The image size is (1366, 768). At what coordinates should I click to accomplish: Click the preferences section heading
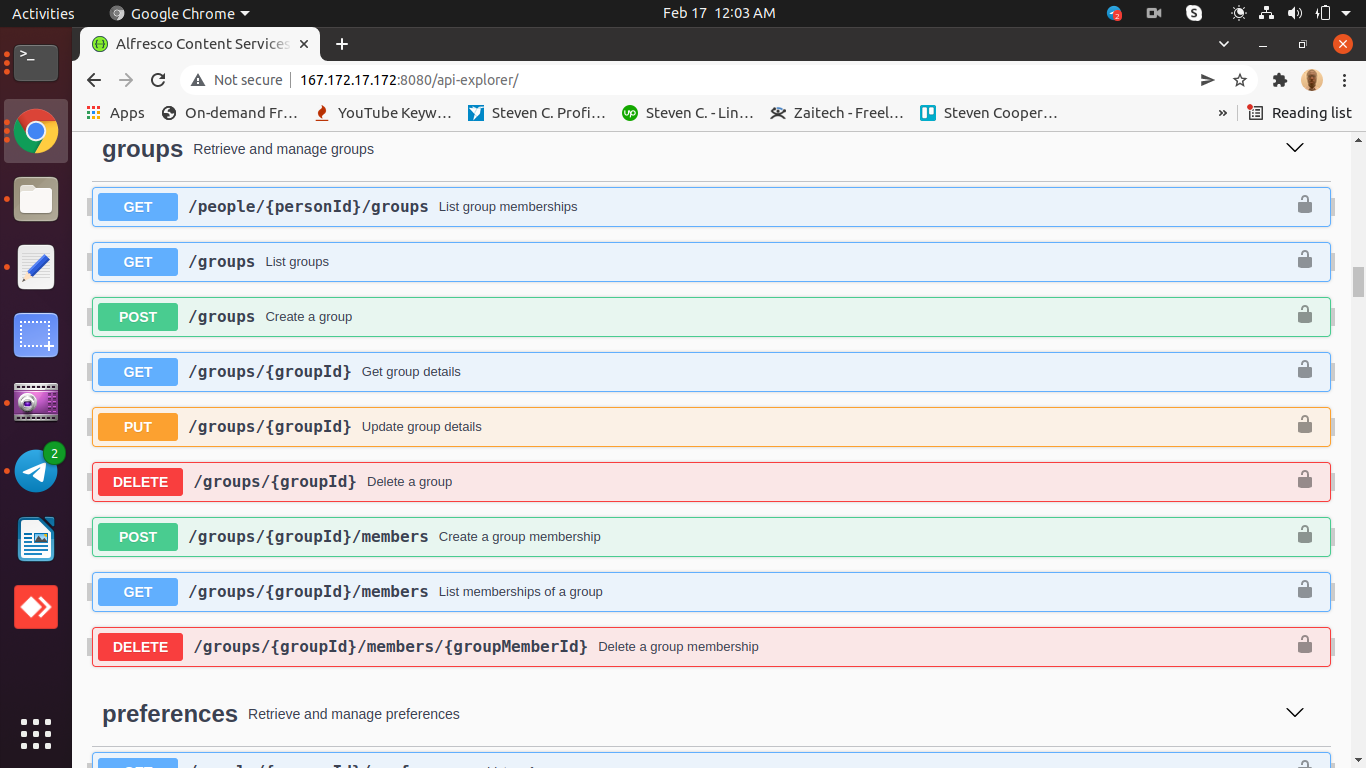[170, 714]
